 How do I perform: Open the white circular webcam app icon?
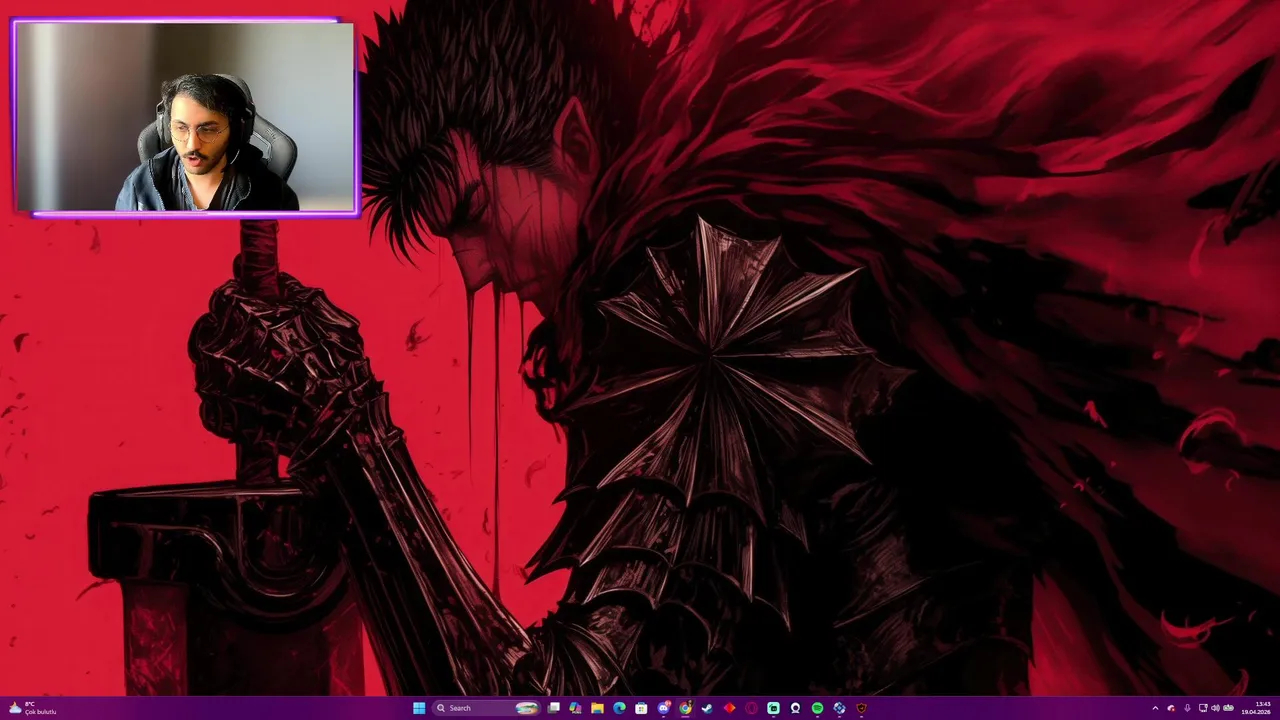pos(795,708)
